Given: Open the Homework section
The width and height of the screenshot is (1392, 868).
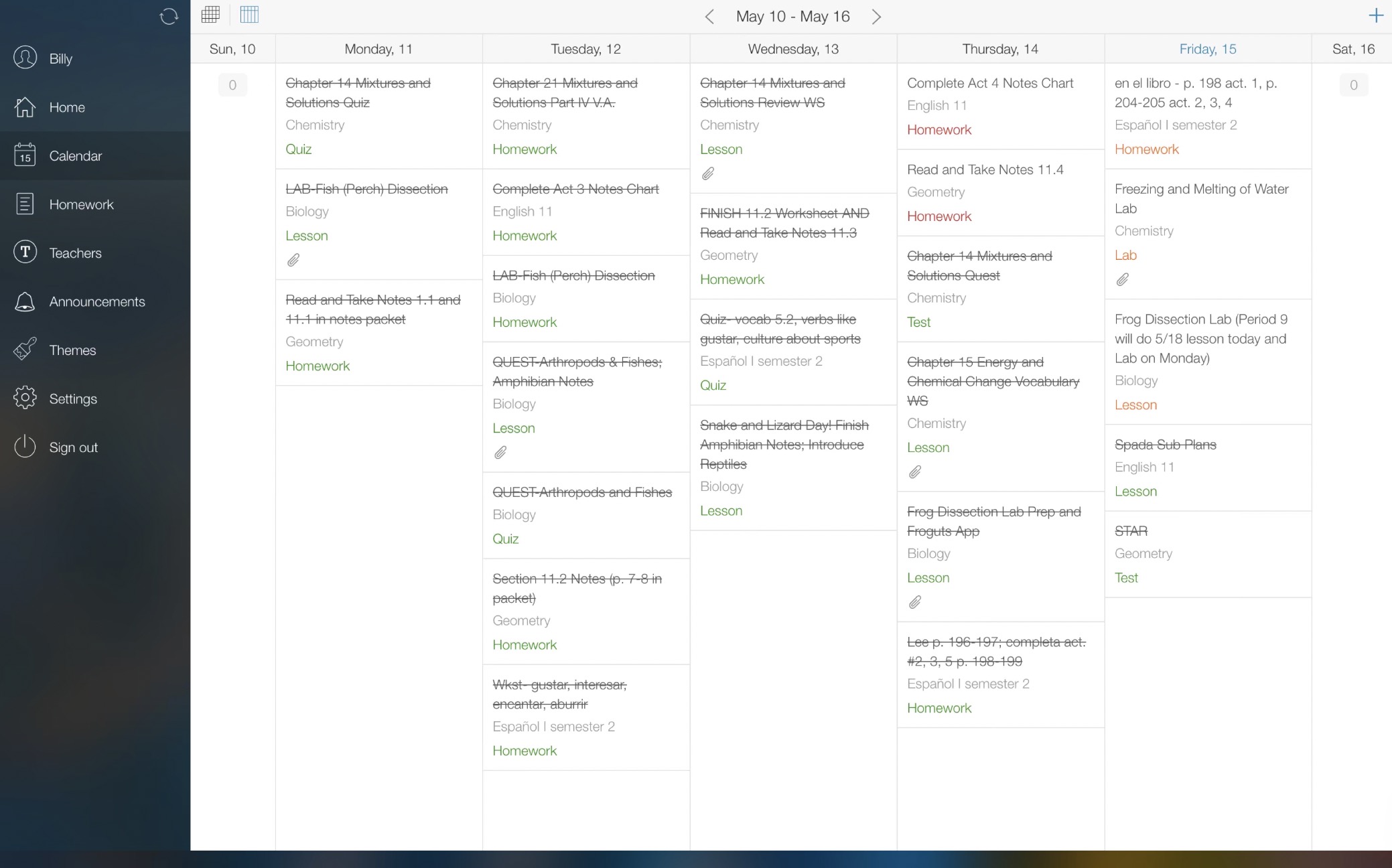Looking at the screenshot, I should 81,204.
